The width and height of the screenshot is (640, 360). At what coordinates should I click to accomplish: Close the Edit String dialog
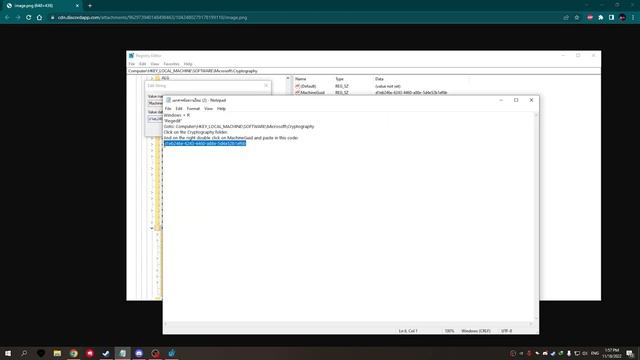pos(266,85)
